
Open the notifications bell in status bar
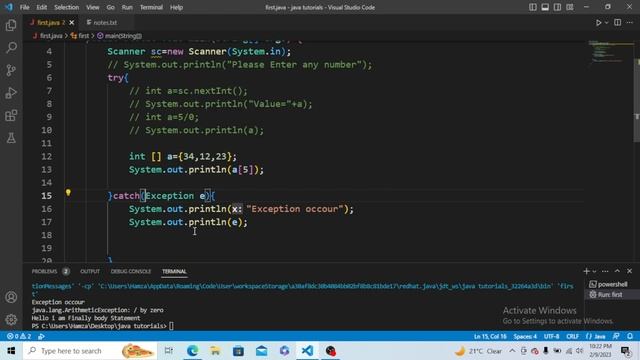point(630,336)
